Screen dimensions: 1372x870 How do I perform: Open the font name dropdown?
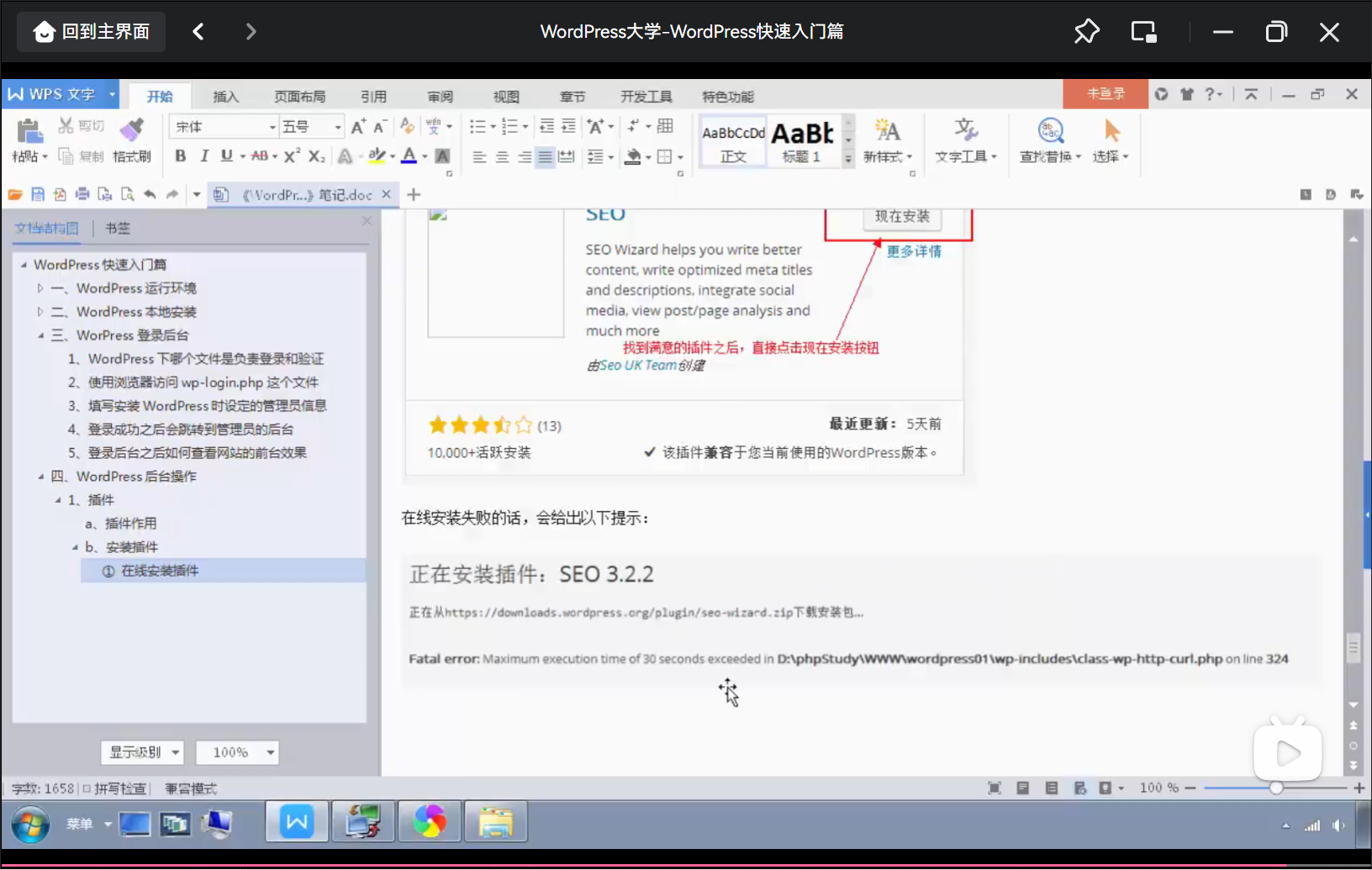[x=272, y=127]
